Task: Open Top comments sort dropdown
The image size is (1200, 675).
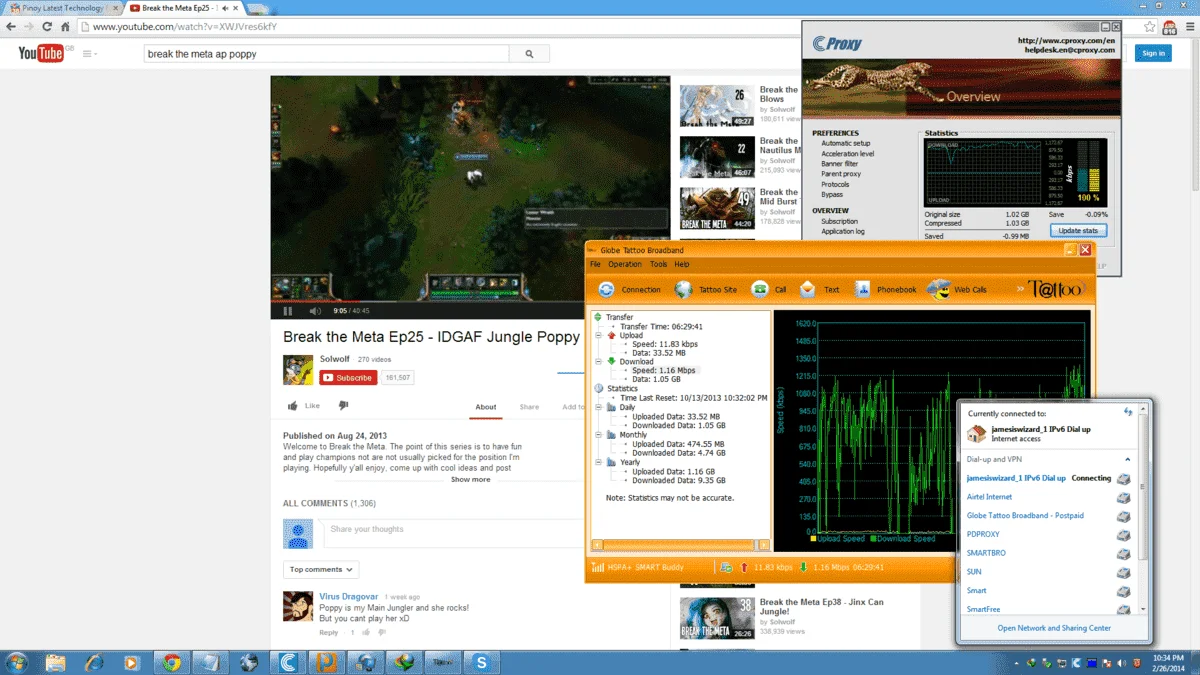Action: (x=321, y=570)
